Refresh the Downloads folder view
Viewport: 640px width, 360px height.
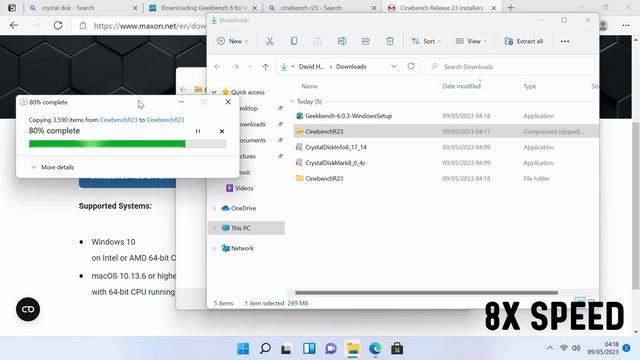pos(411,66)
